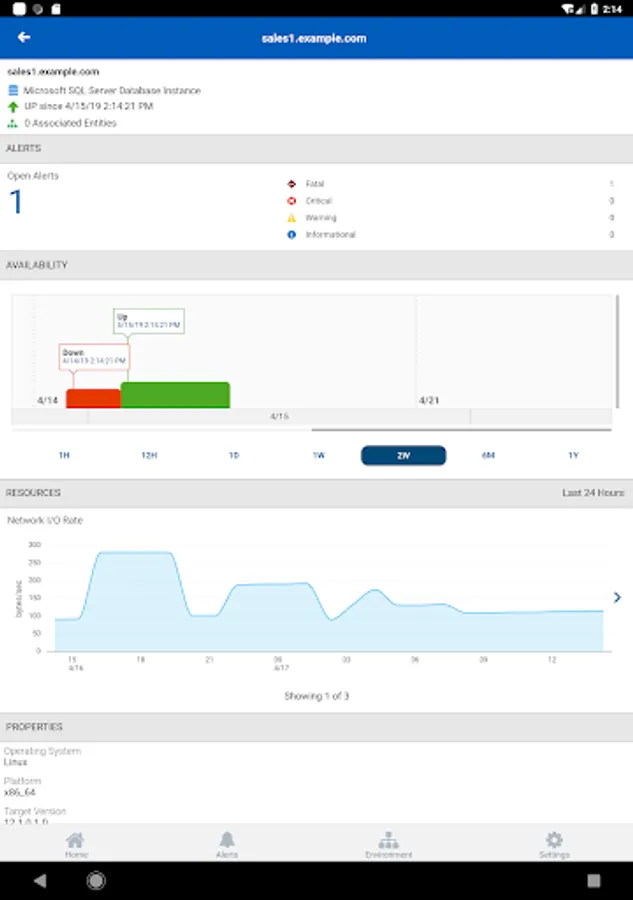Select the 1W time range
The height and width of the screenshot is (900, 633).
click(x=319, y=455)
